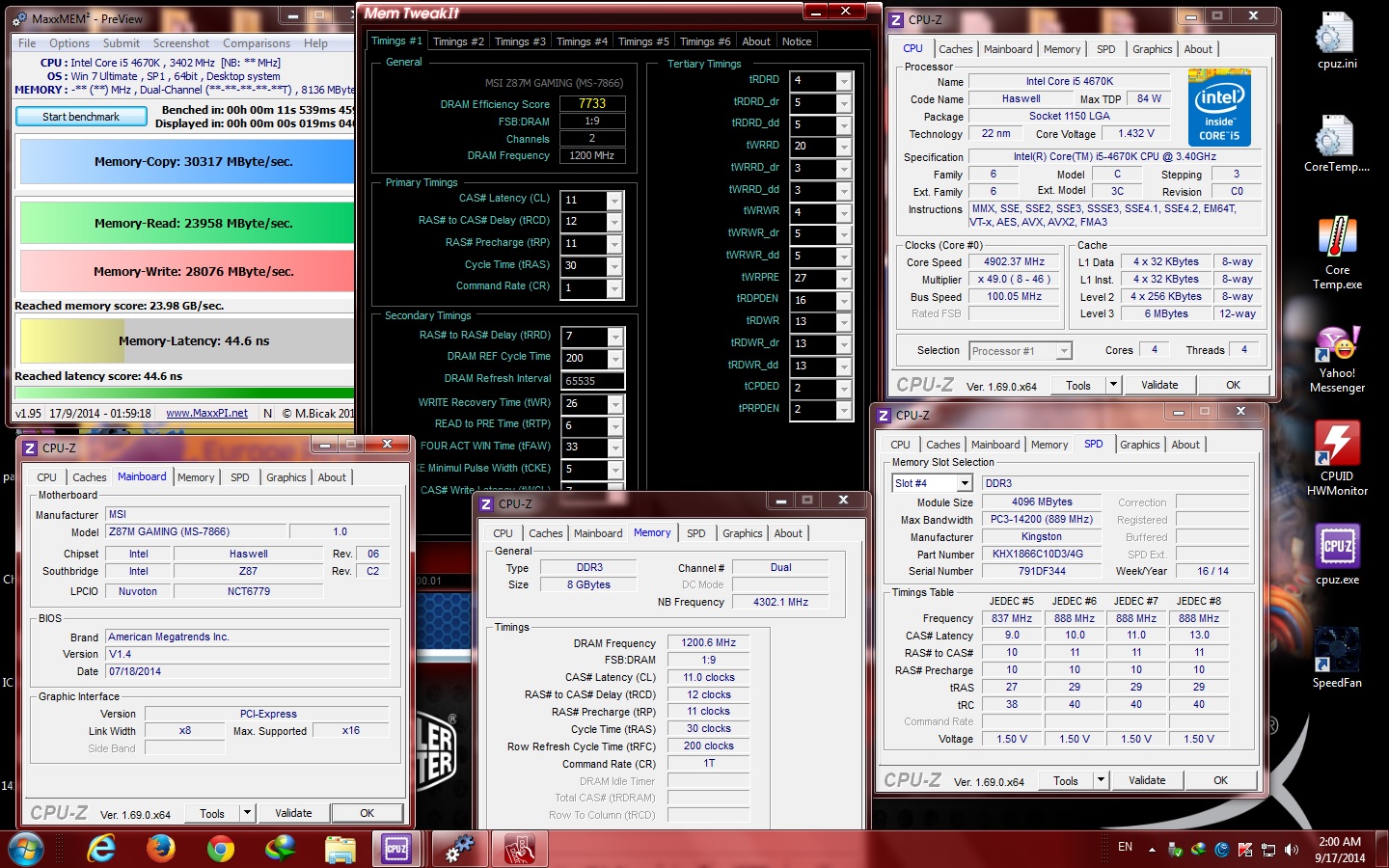Launch the Core Temp.exe desktop icon
The image size is (1389, 868).
(x=1337, y=253)
